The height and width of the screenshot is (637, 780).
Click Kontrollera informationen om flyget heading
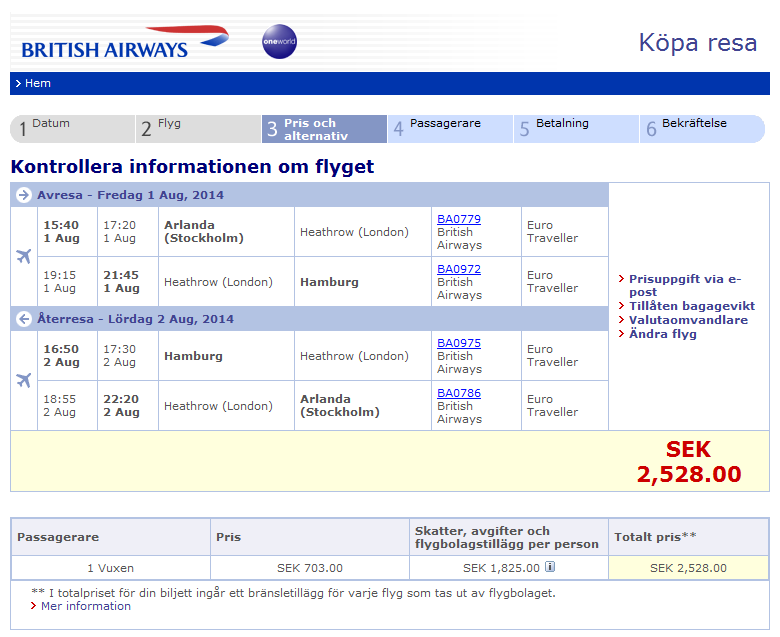tap(192, 167)
